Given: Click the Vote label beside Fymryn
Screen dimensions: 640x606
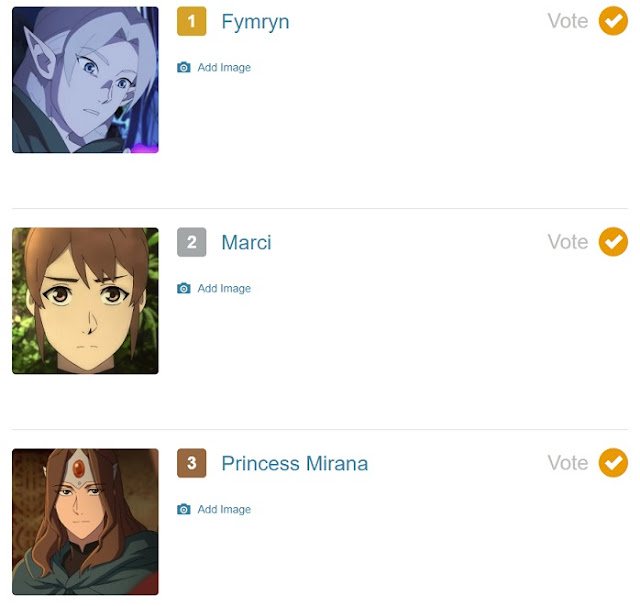Looking at the screenshot, I should pos(568,21).
